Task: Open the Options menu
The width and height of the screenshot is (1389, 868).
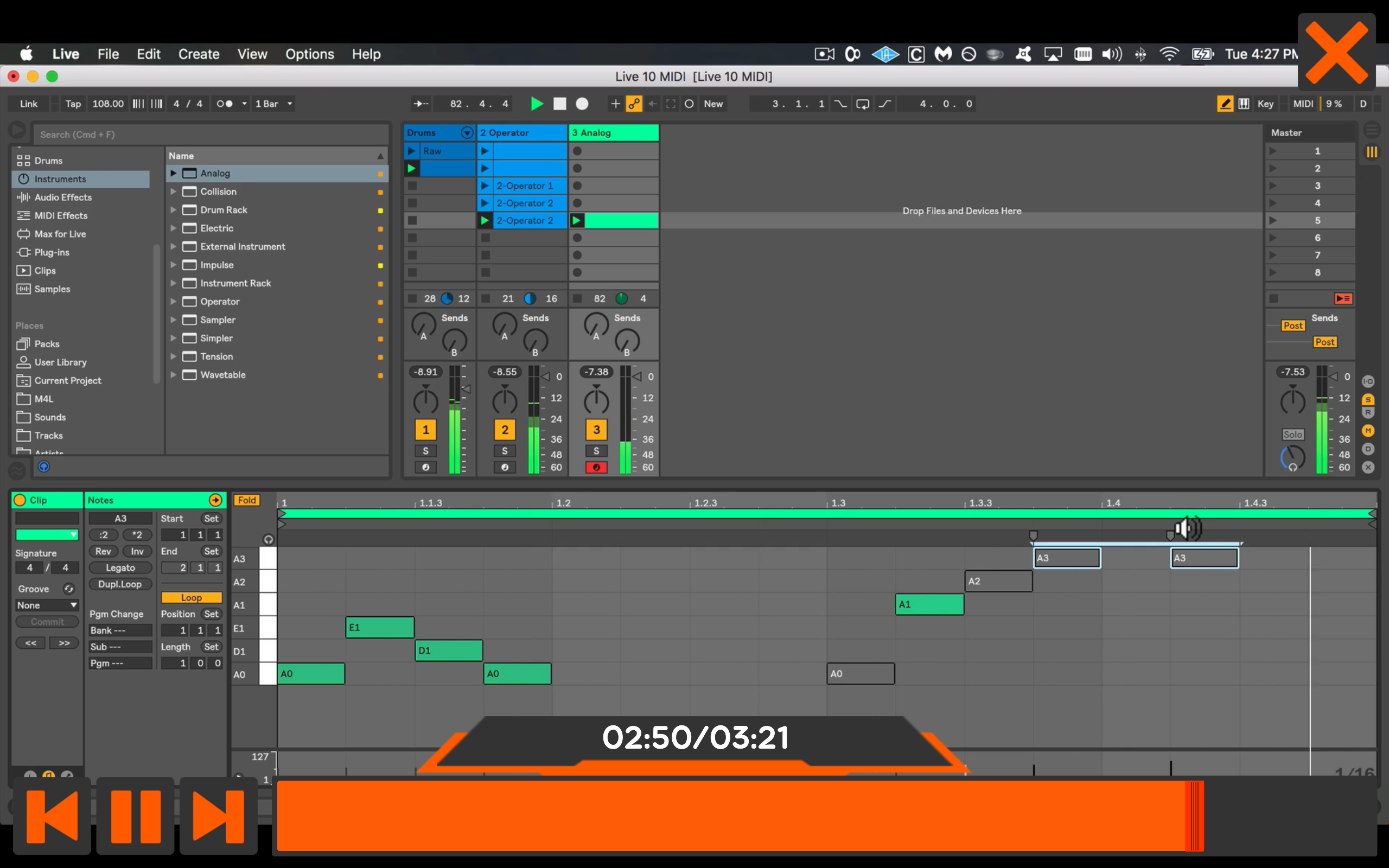Action: 309,53
